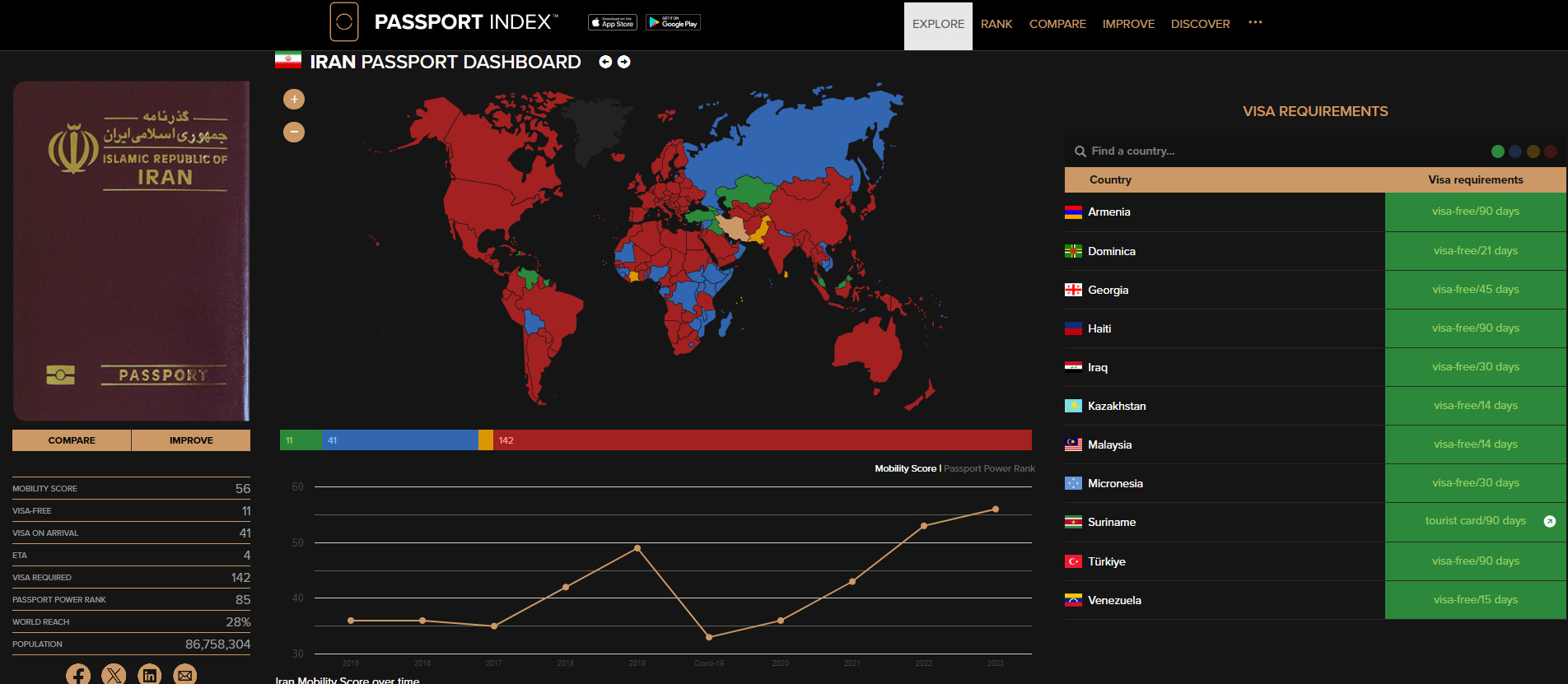
Task: Share dashboard on LinkedIn
Action: pyautogui.click(x=150, y=675)
